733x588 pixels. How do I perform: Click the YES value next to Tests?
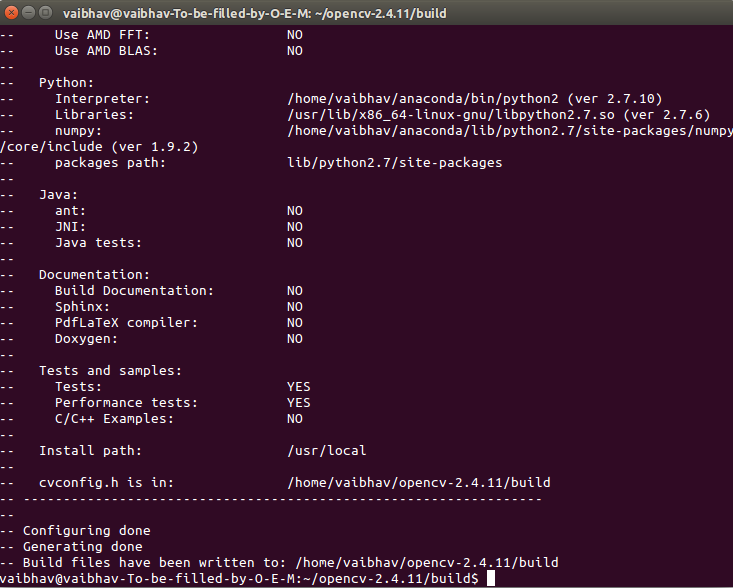coord(298,386)
